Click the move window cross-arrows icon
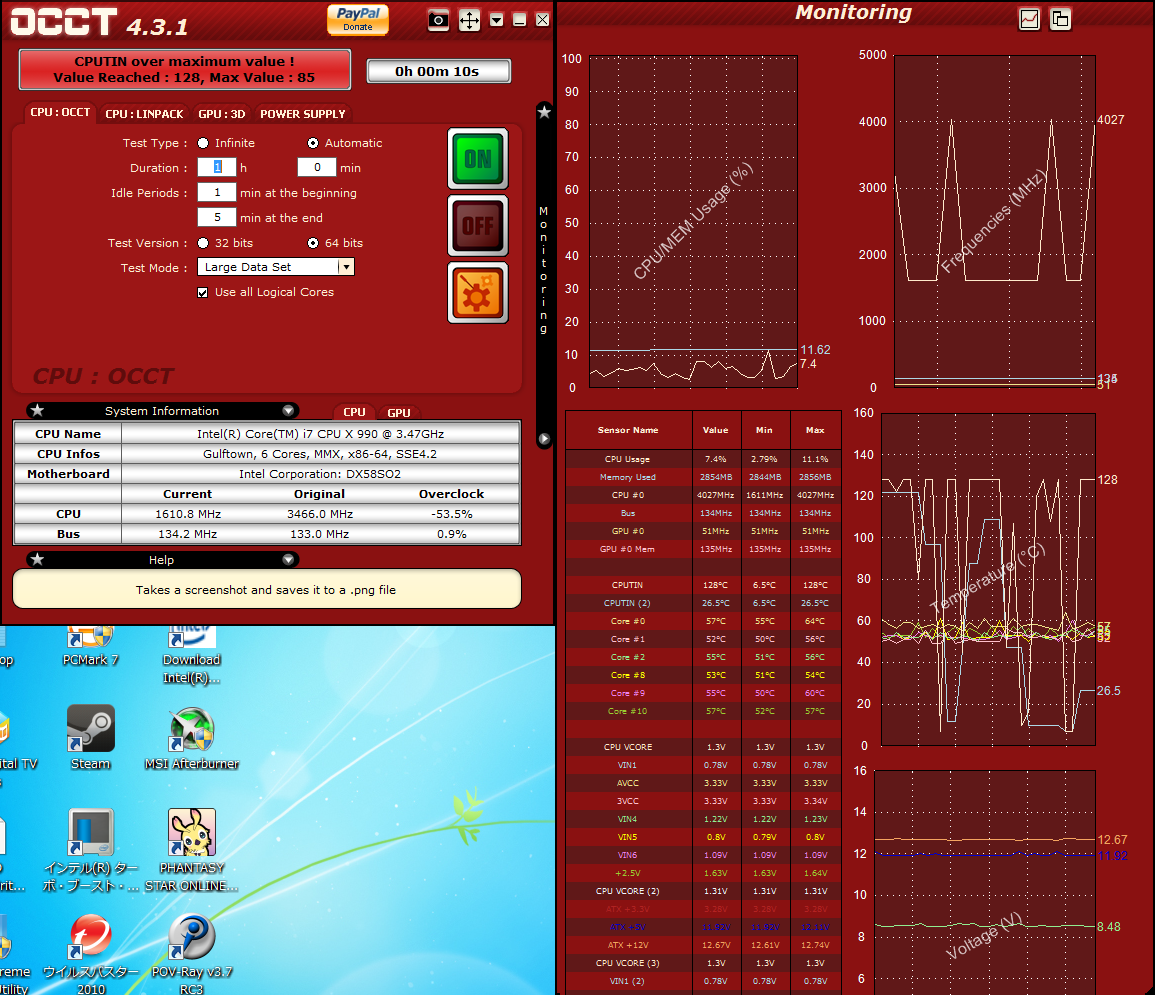 [469, 20]
